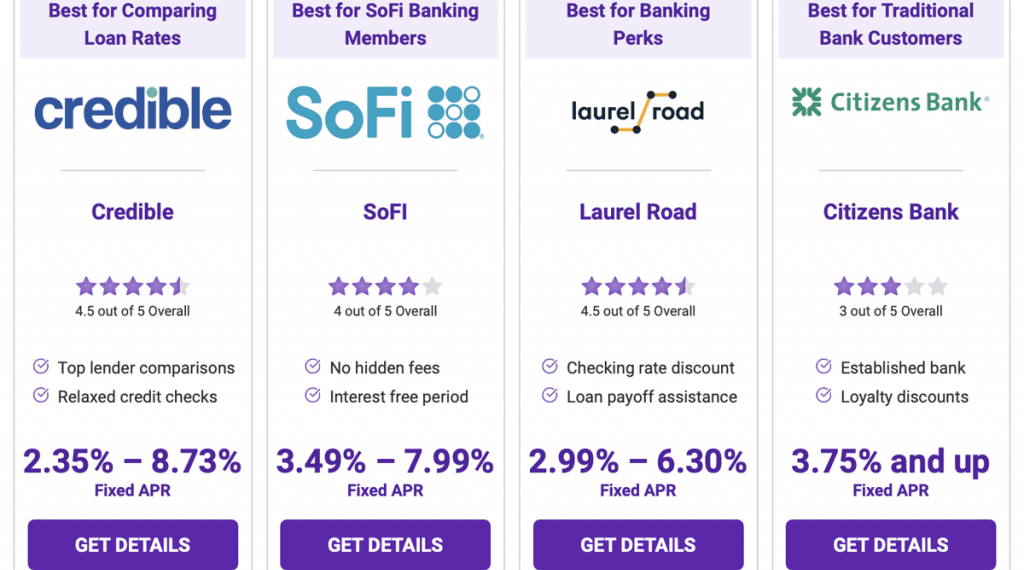Open Get Details for Laurel Road

[638, 545]
